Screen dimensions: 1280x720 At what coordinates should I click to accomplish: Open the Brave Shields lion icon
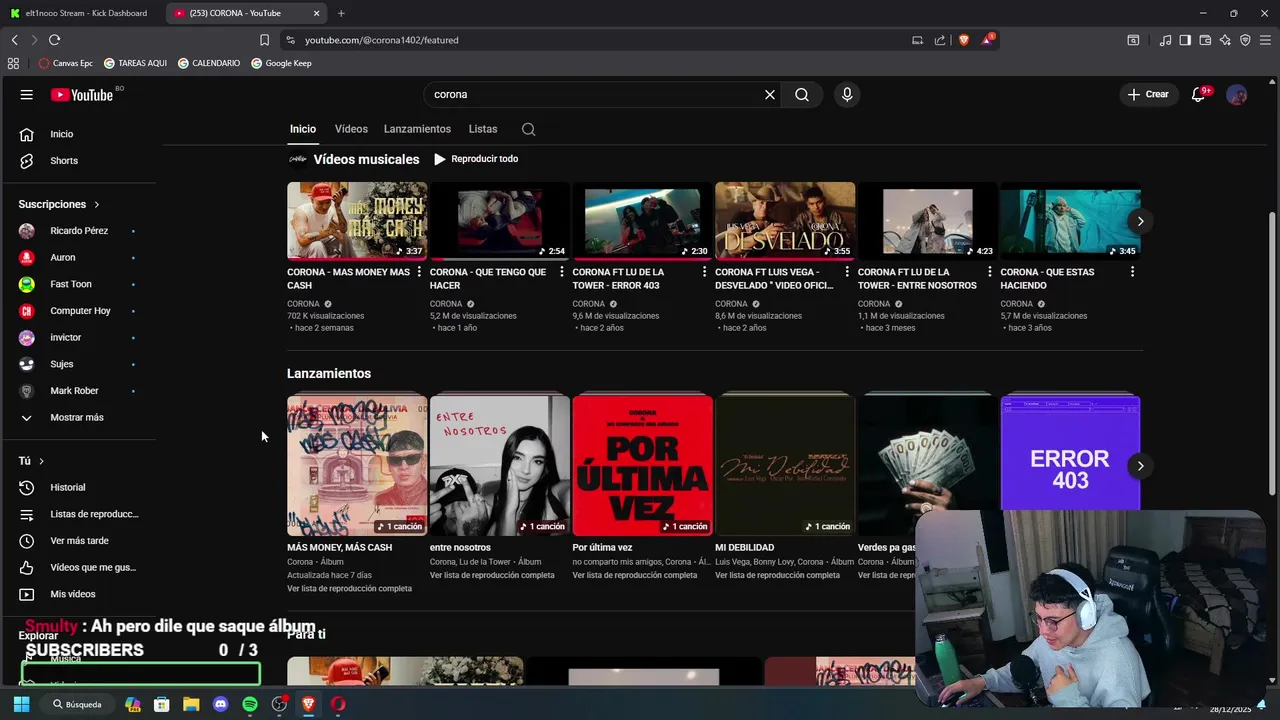click(964, 40)
